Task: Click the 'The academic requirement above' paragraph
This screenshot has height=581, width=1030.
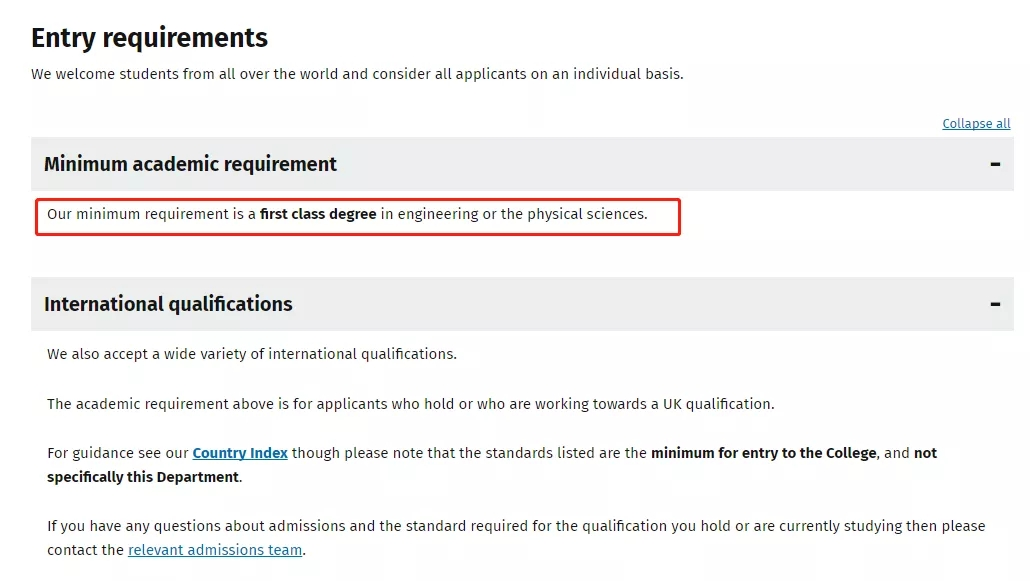Action: pyautogui.click(x=411, y=404)
